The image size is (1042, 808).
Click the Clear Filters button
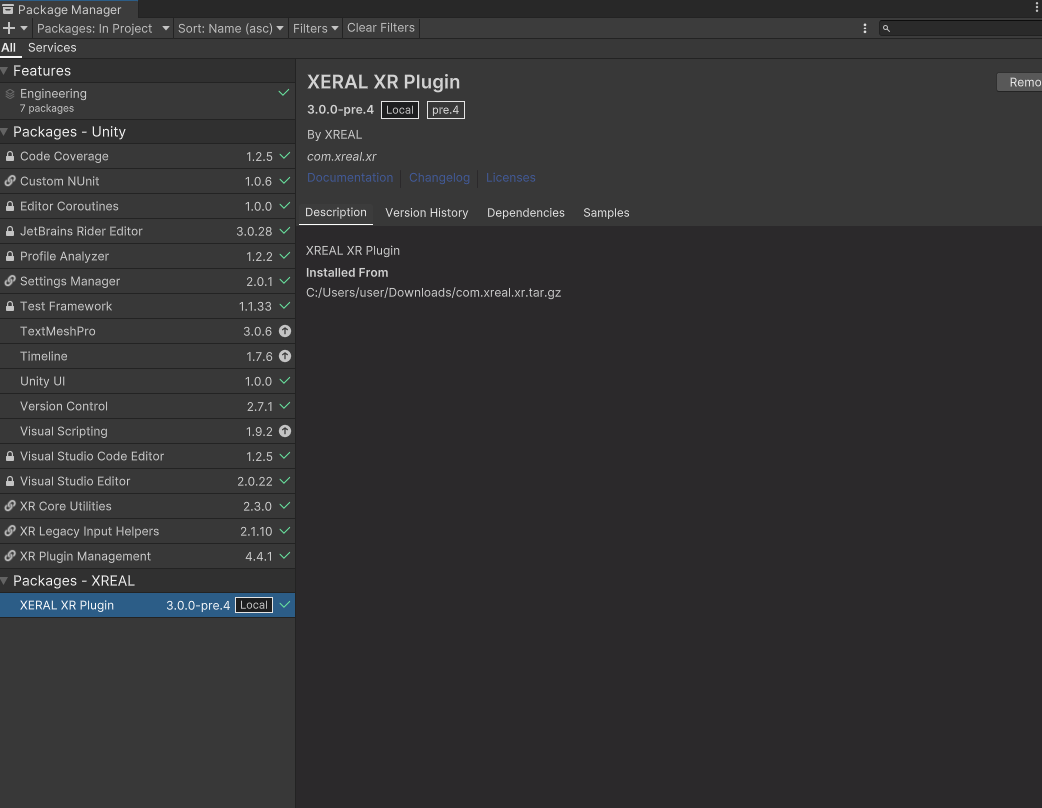(x=381, y=28)
